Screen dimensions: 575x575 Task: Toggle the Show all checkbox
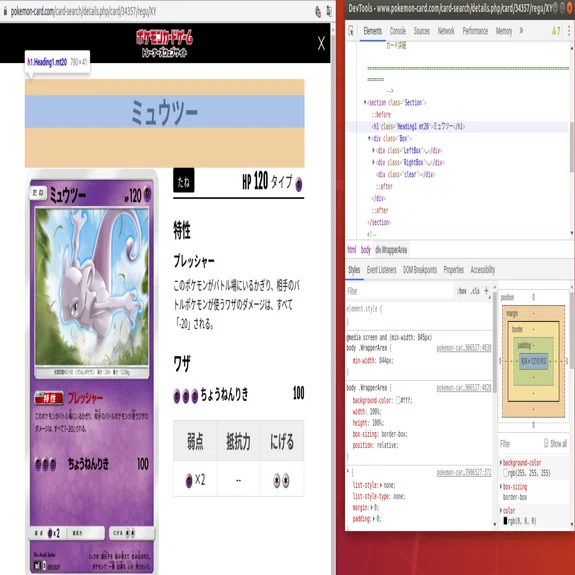click(x=546, y=443)
